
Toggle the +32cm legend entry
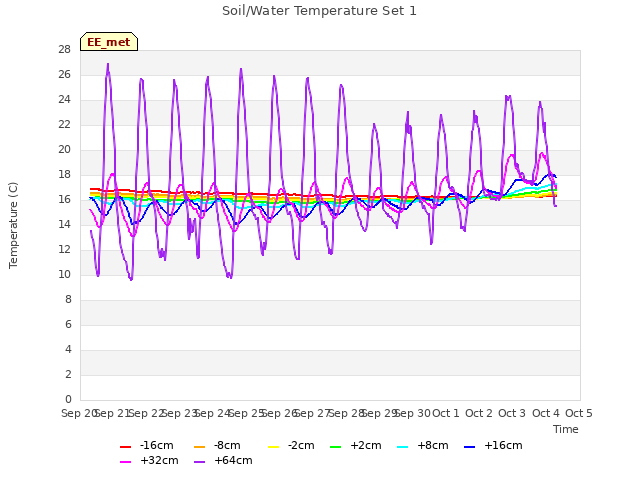(x=149, y=460)
